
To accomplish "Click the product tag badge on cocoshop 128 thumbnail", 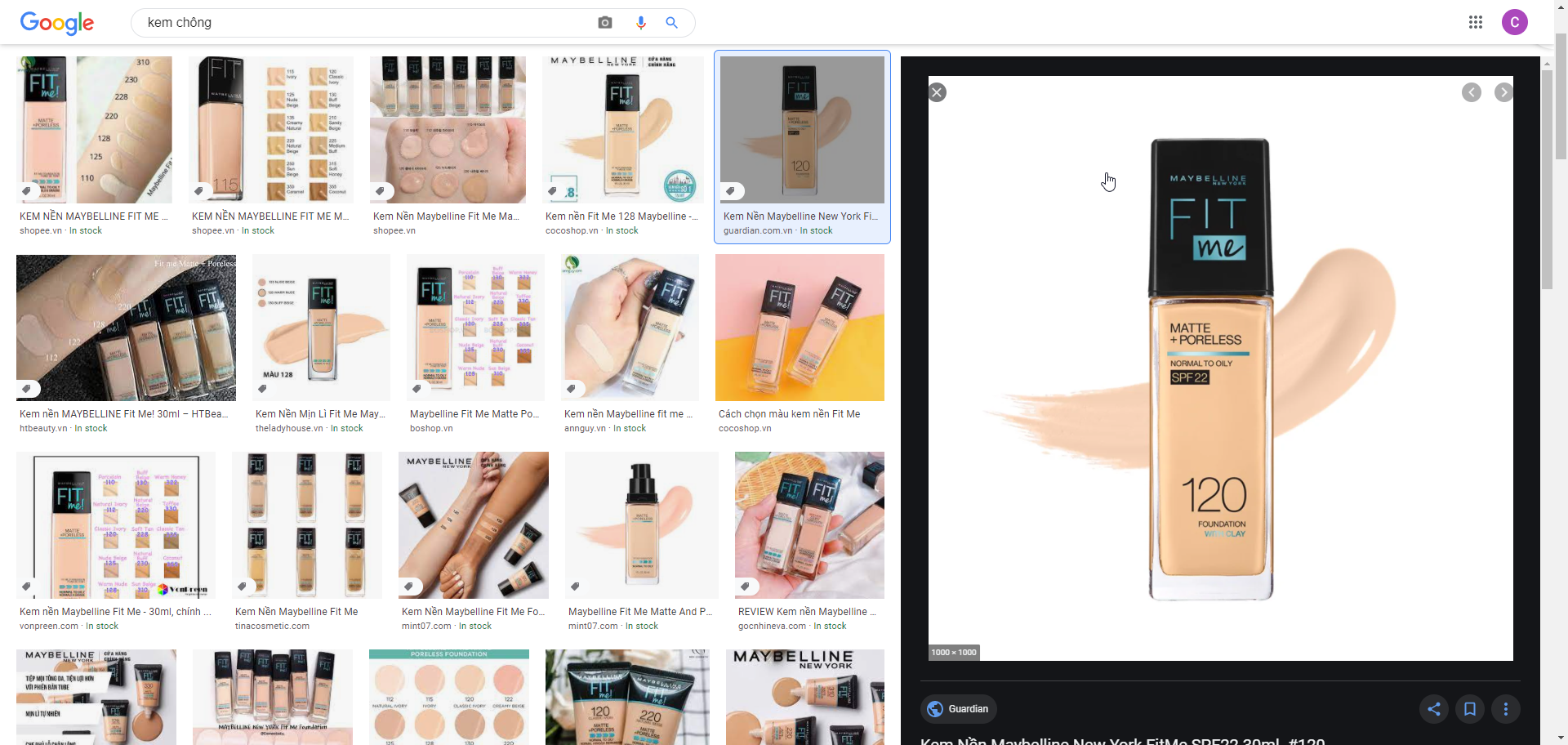I will pyautogui.click(x=553, y=191).
